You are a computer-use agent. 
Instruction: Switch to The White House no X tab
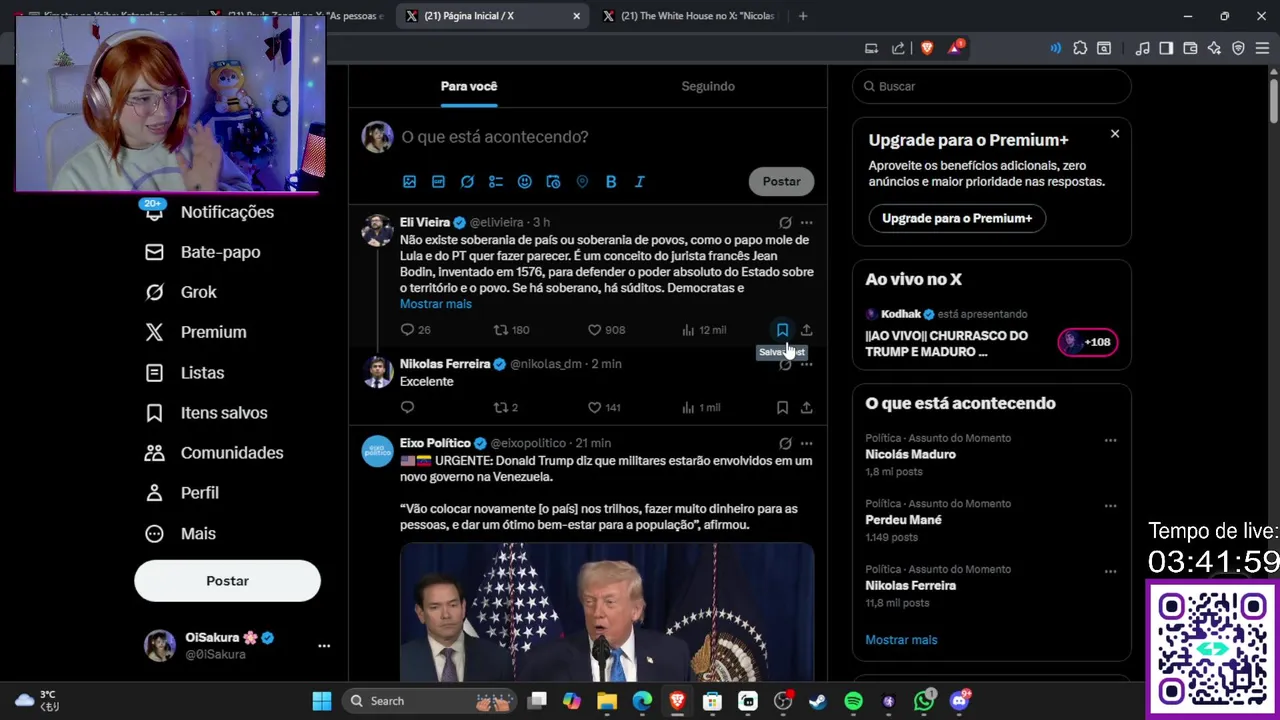[x=691, y=16]
